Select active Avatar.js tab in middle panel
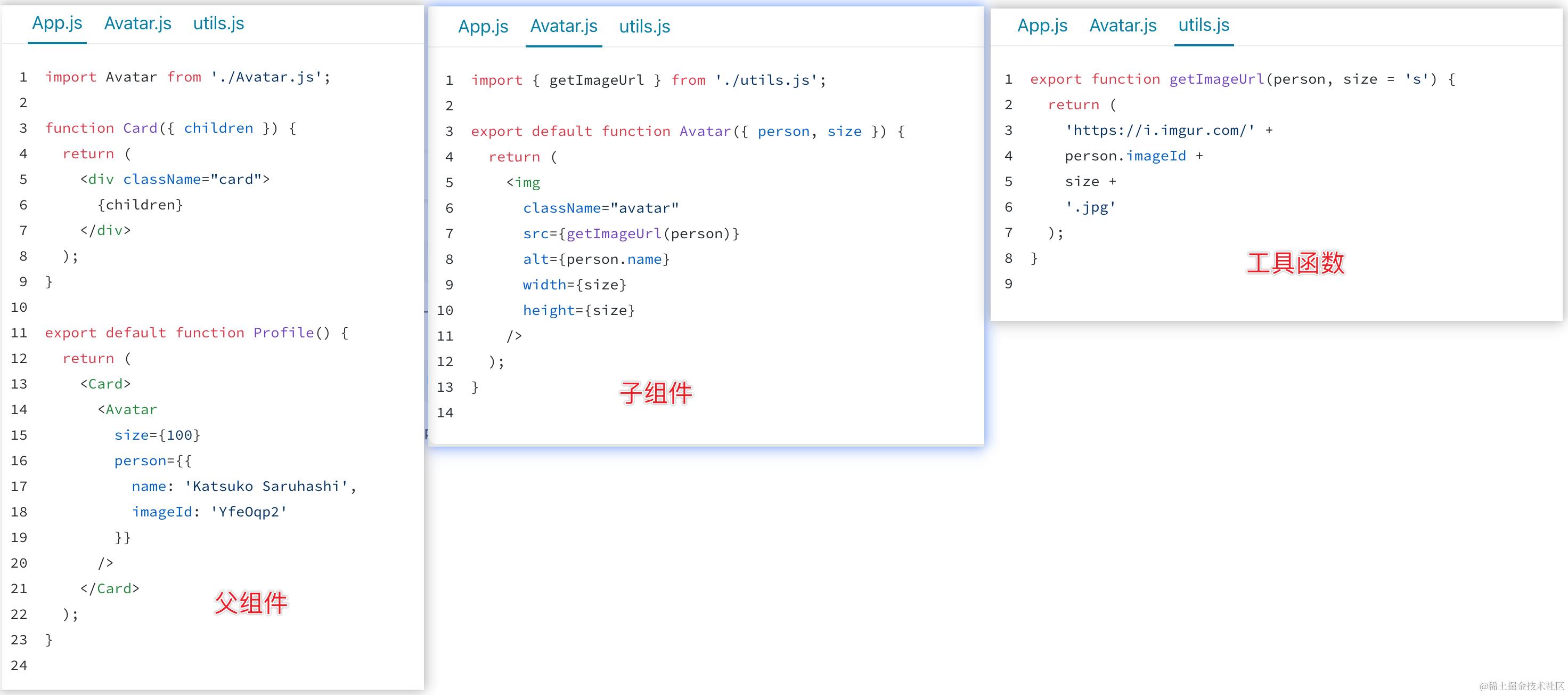Screen dimensions: 1568x695 coord(563,26)
